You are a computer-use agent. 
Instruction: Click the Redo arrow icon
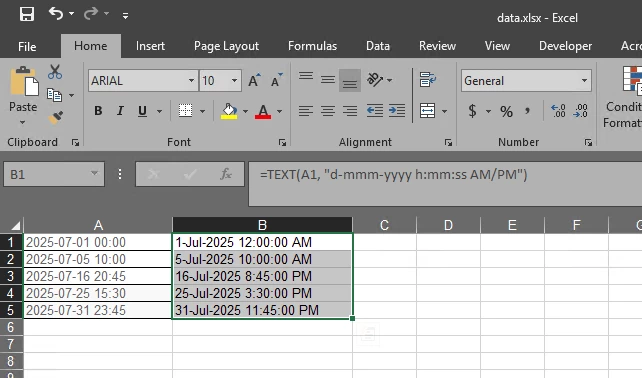click(90, 14)
